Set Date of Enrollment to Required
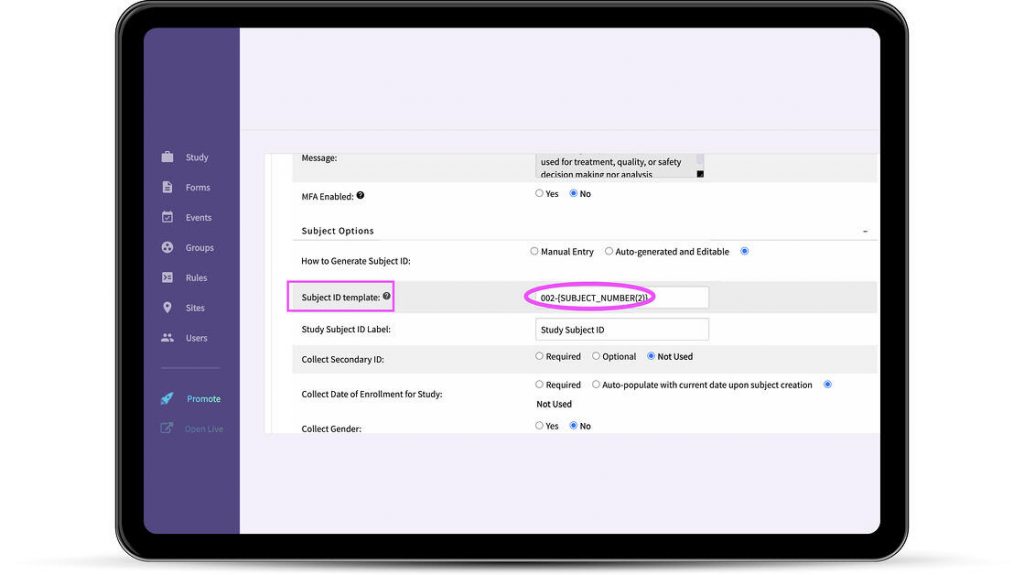Image resolution: width=1024 pixels, height=575 pixels. 539,384
